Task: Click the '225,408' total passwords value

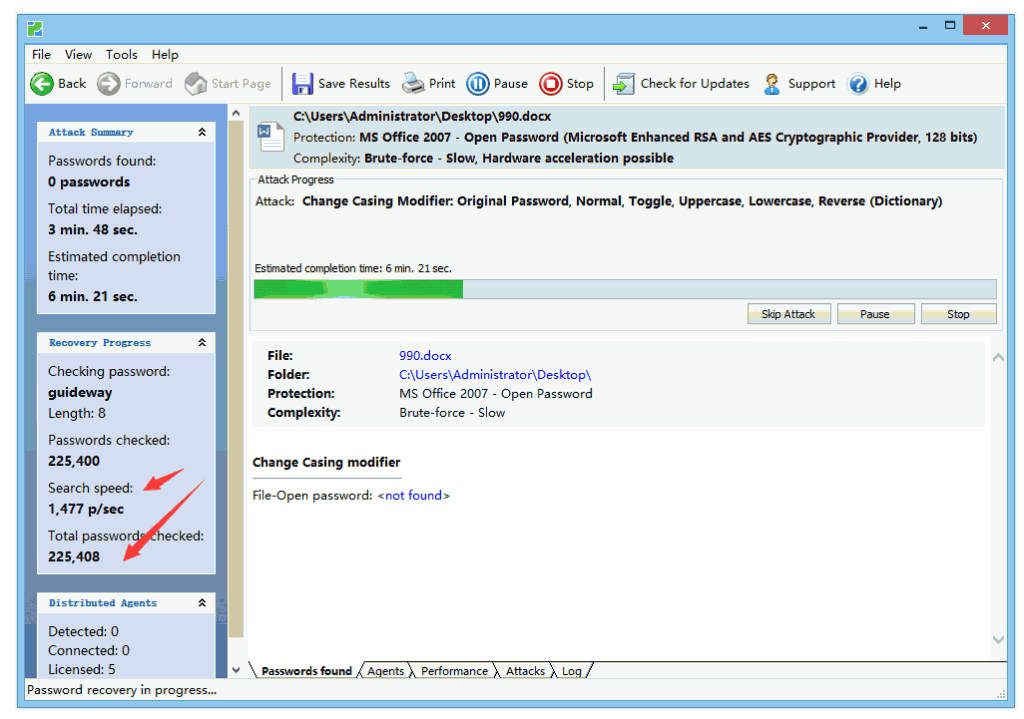Action: (74, 556)
